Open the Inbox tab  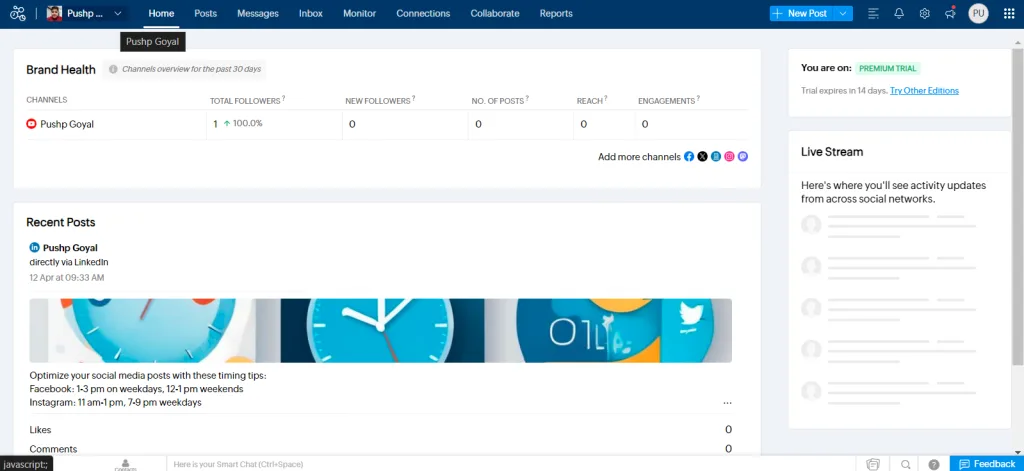[x=311, y=14]
